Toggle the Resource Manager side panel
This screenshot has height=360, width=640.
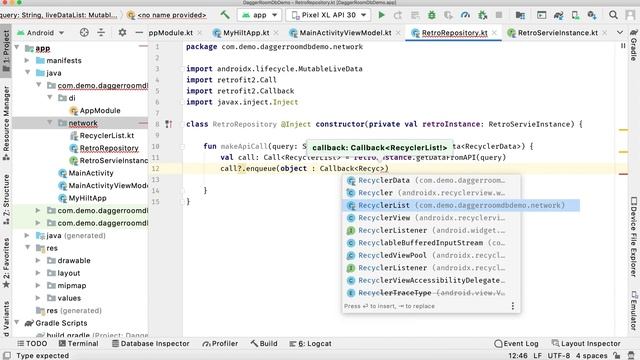coord(6,122)
